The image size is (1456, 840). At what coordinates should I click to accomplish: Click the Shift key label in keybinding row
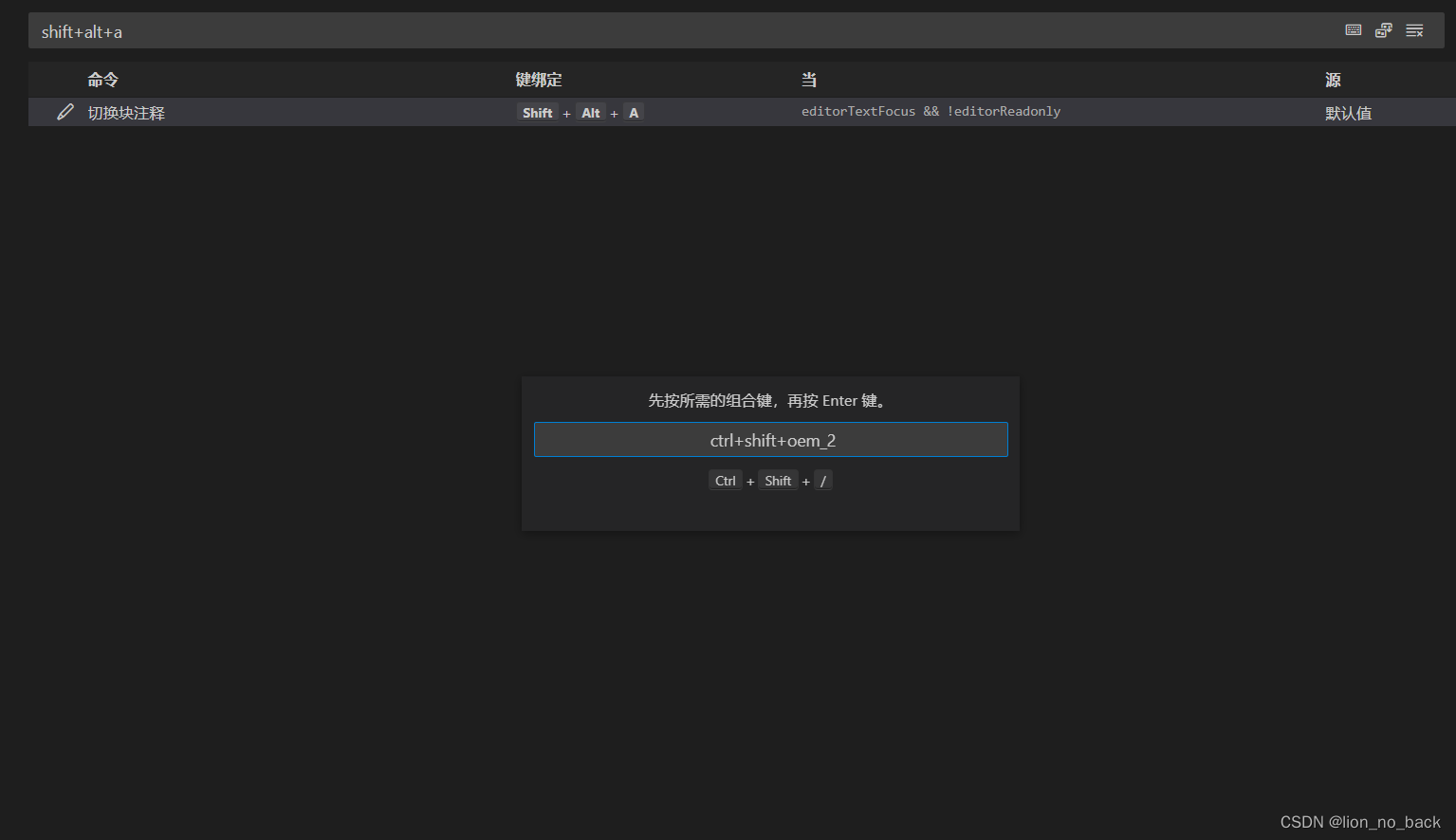pos(537,113)
